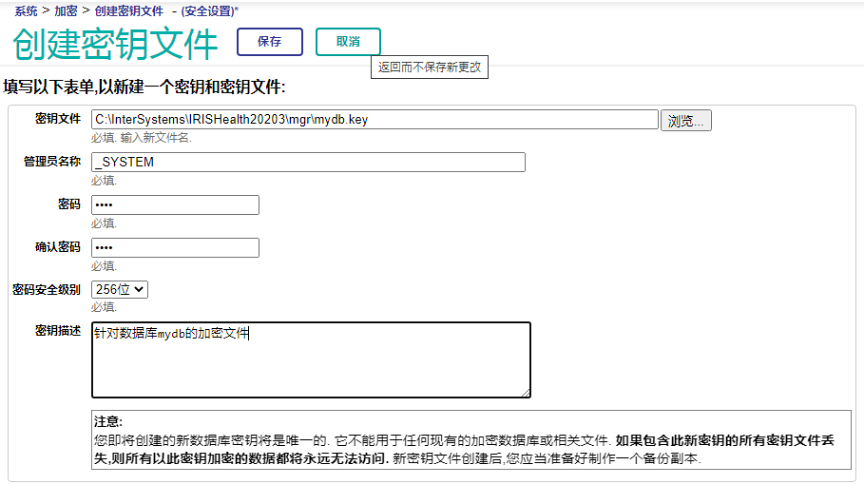The height and width of the screenshot is (486, 864).
Task: Click the 密钥描述 textarea resize handle
Action: [525, 392]
